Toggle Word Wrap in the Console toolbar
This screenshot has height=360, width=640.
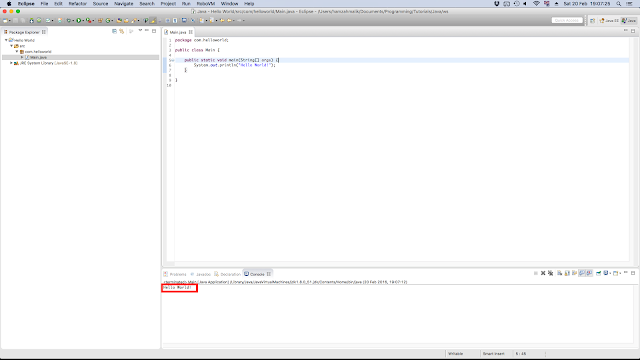click(574, 273)
